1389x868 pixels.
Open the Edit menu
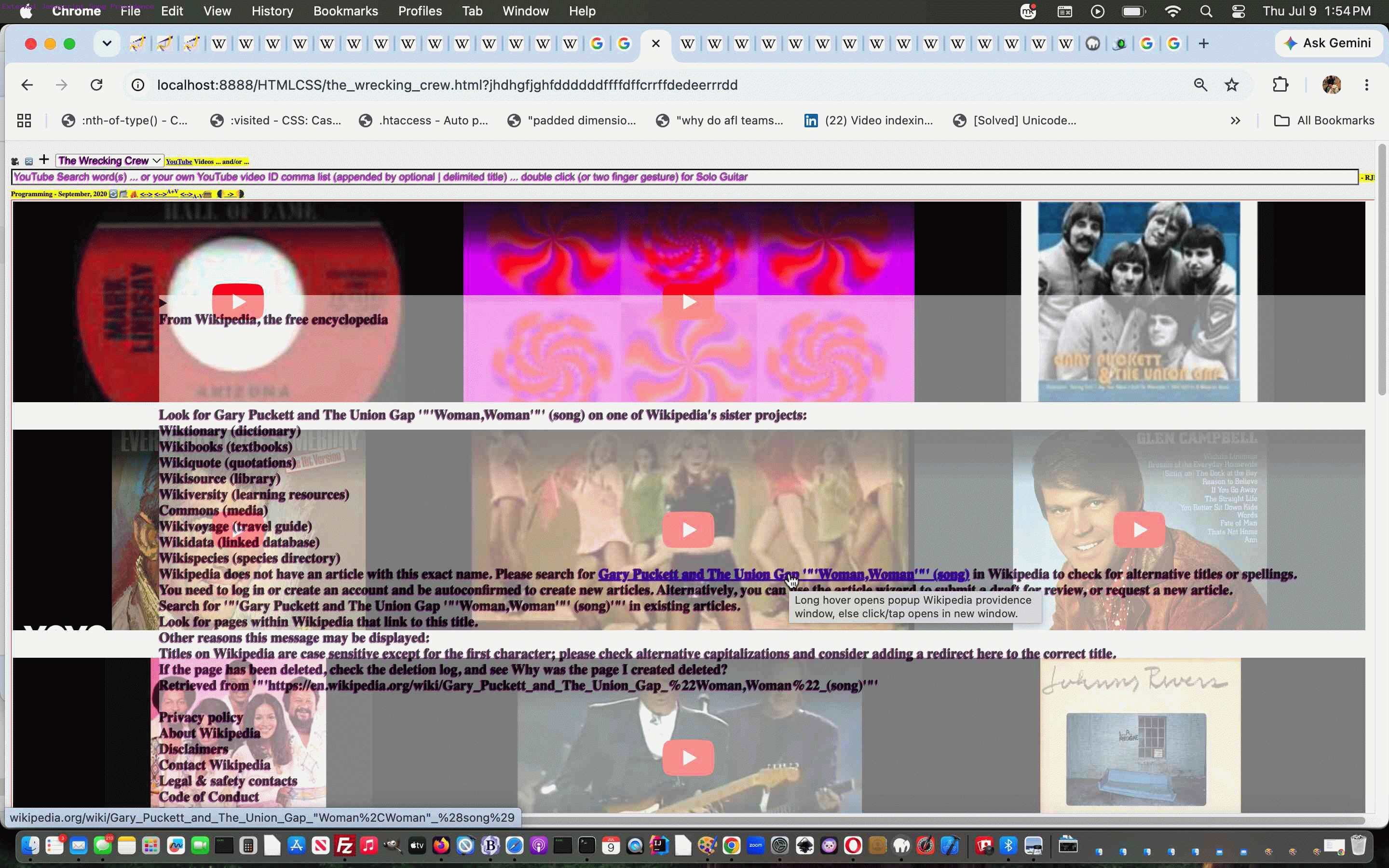pos(172,11)
